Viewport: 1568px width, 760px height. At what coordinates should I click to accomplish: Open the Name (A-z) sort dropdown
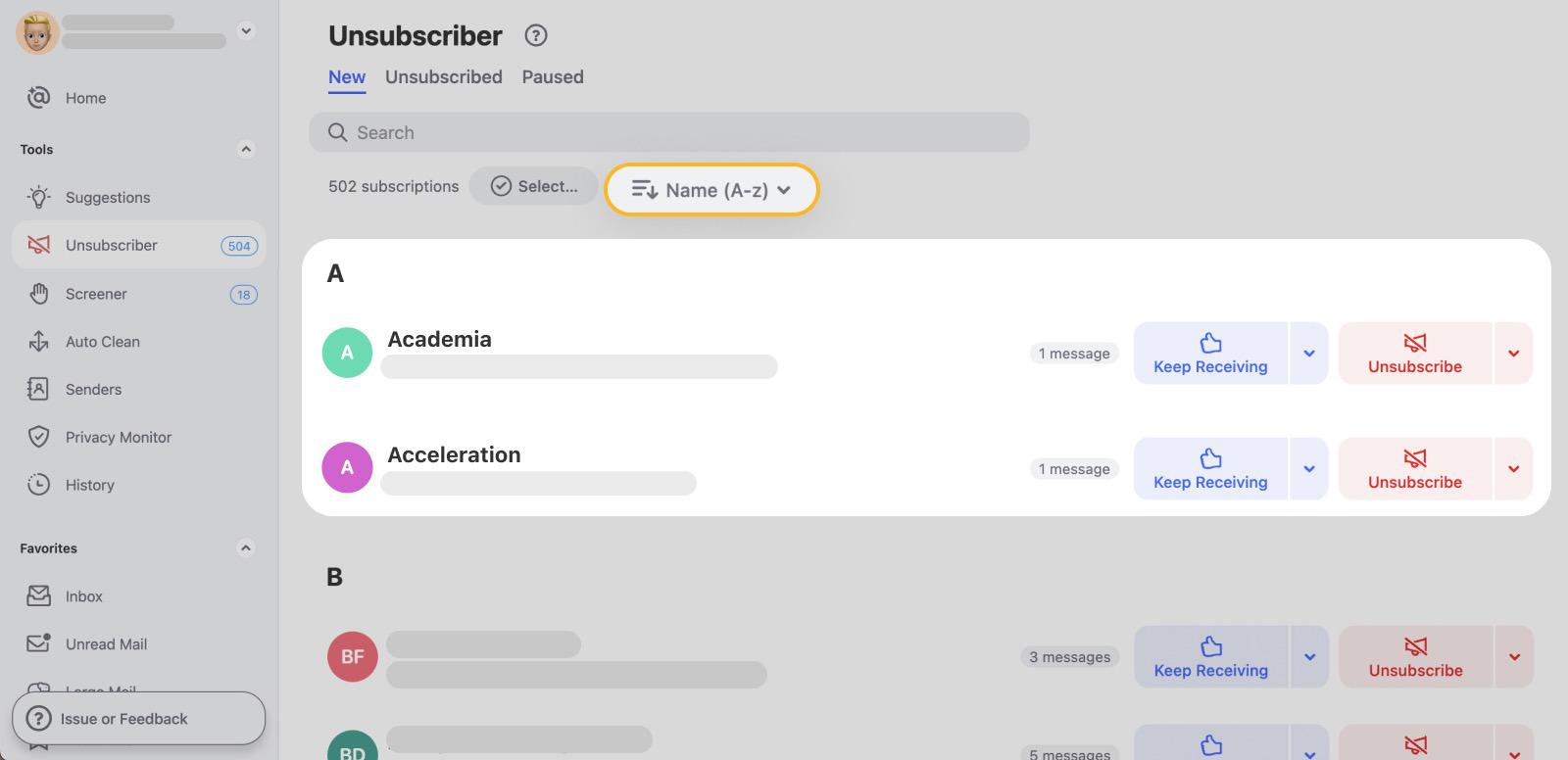[x=710, y=189]
